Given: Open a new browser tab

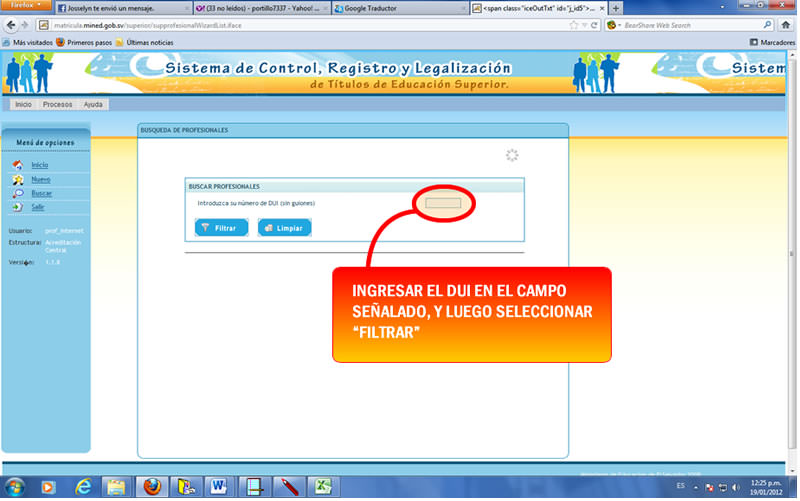Looking at the screenshot, I should pyautogui.click(x=616, y=8).
